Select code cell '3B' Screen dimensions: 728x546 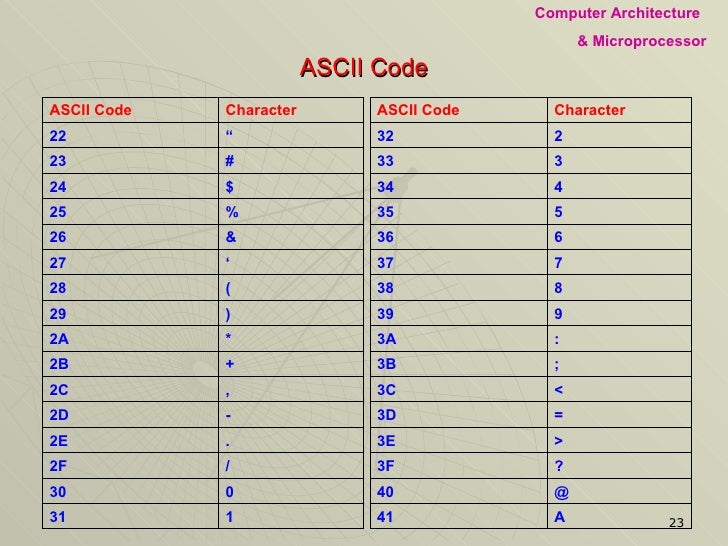click(459, 364)
